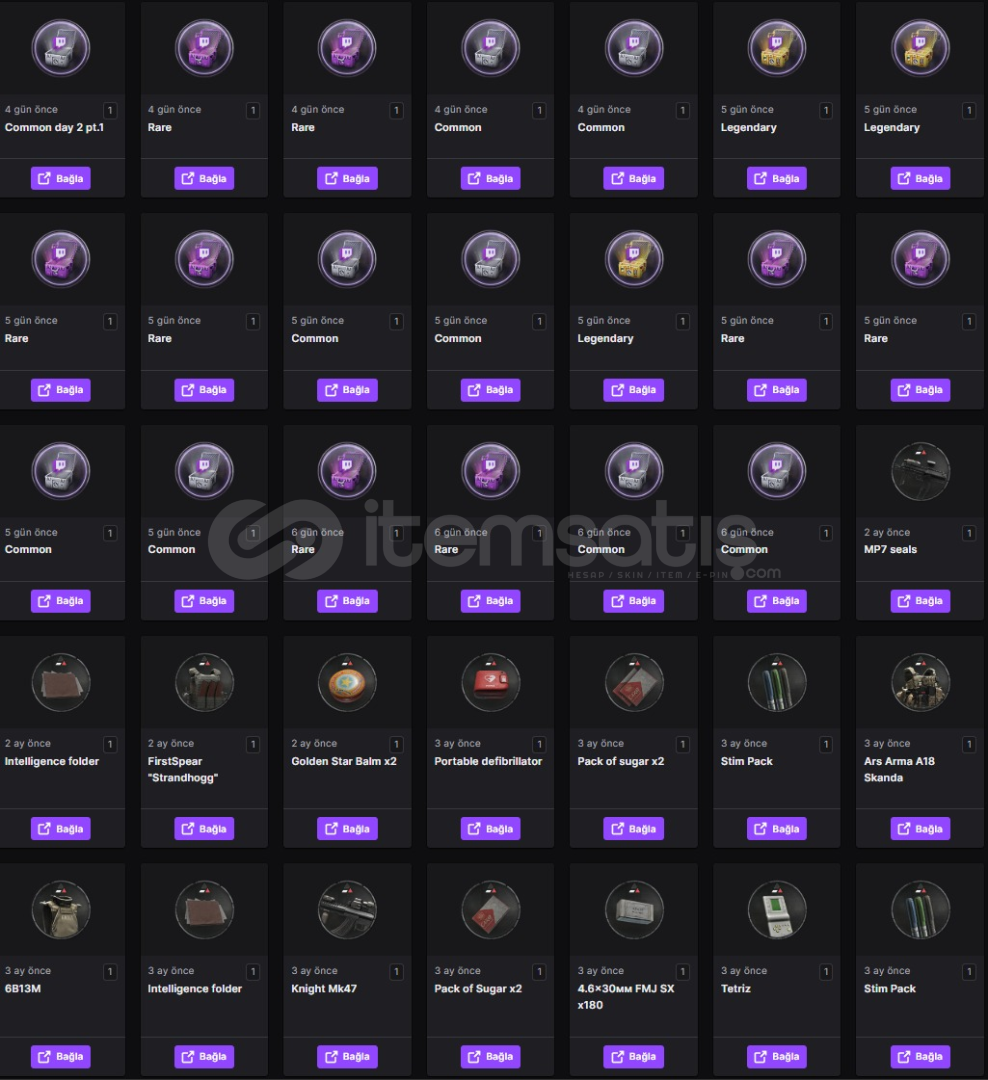
Task: Click Bağla button for Tetriz
Action: [x=776, y=1057]
